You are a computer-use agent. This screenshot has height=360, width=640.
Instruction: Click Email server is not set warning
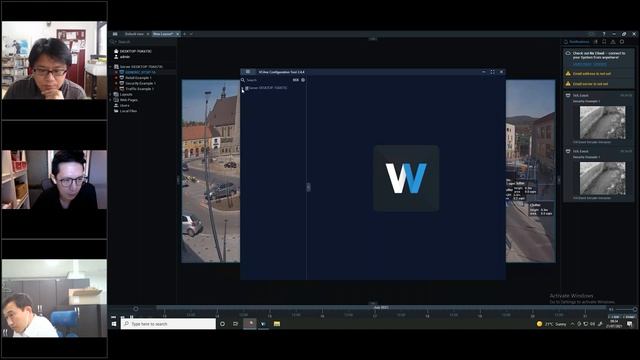599,84
